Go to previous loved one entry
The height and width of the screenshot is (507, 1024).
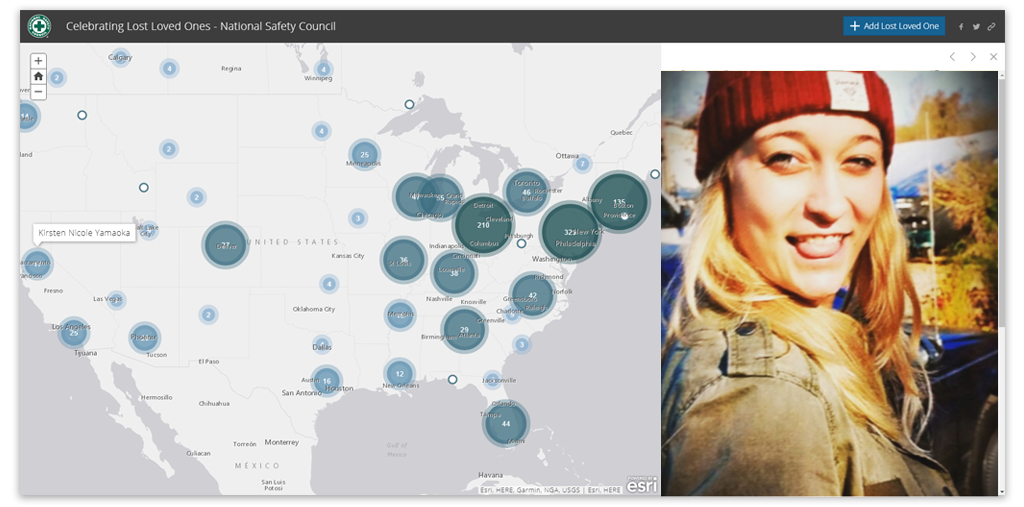[x=952, y=57]
